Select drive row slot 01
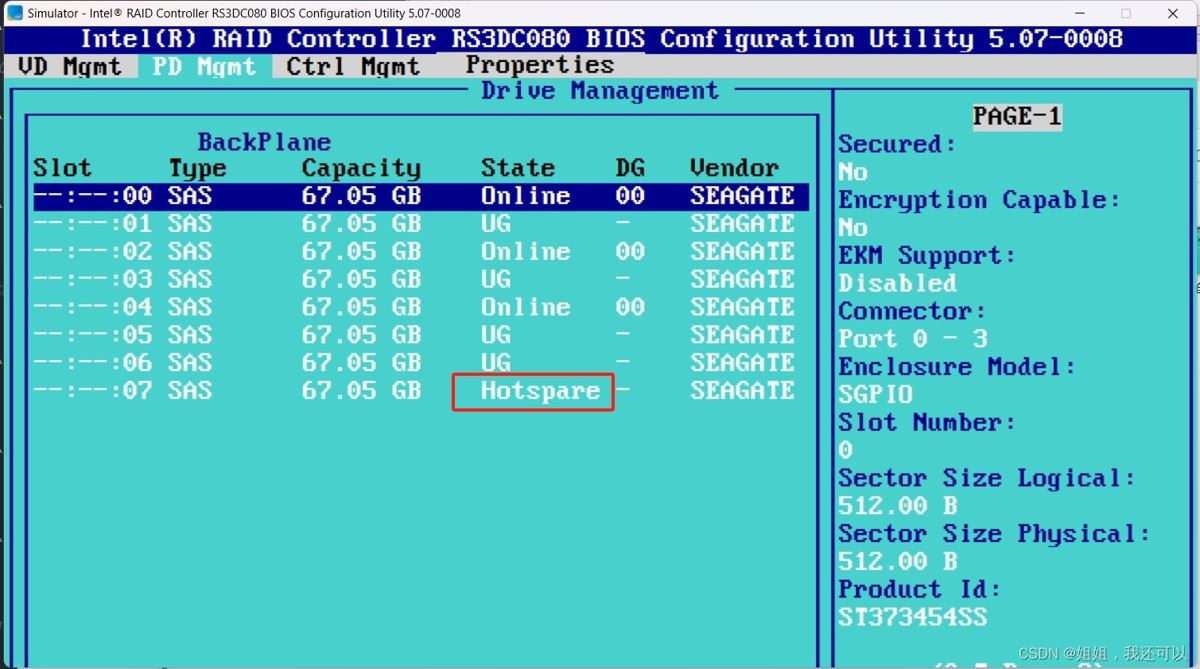The width and height of the screenshot is (1200, 669). click(x=420, y=224)
